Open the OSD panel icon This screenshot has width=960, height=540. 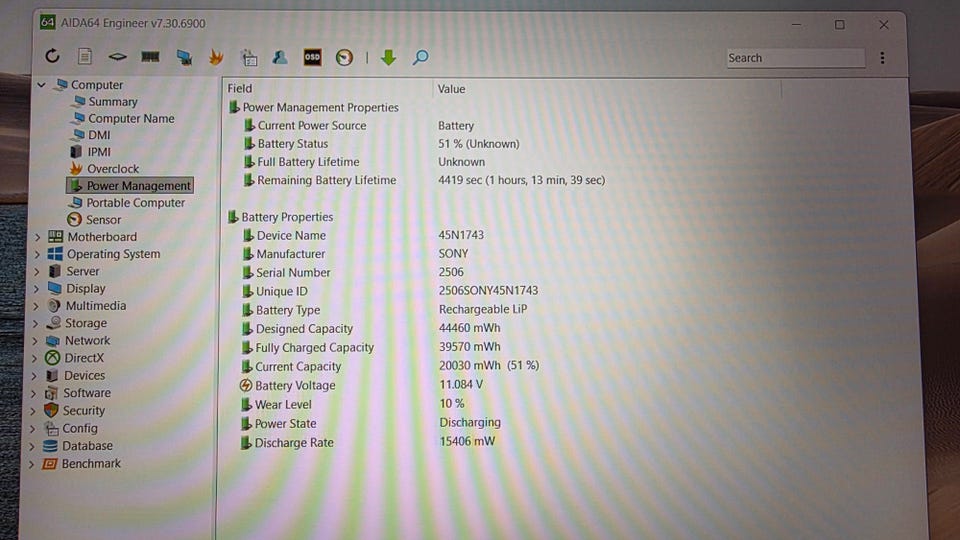pyautogui.click(x=312, y=57)
